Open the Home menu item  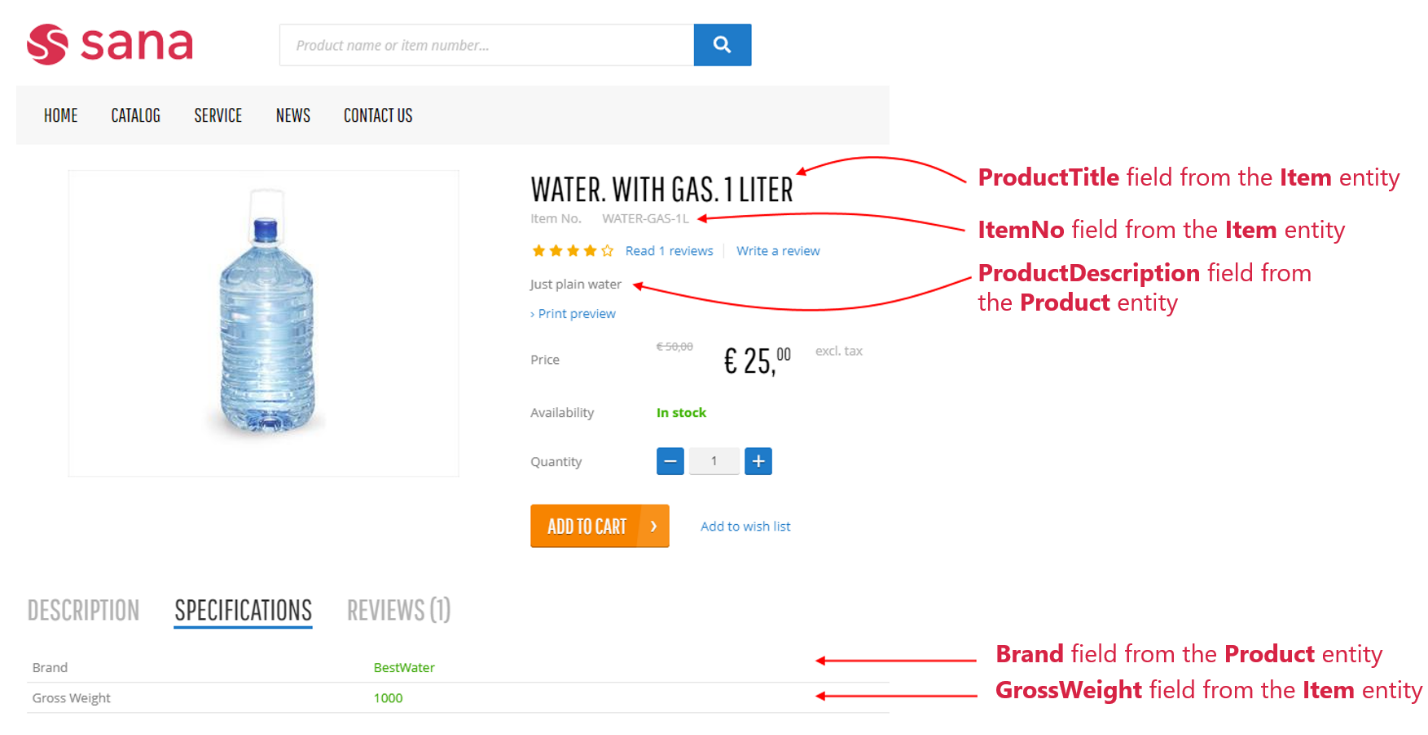61,115
